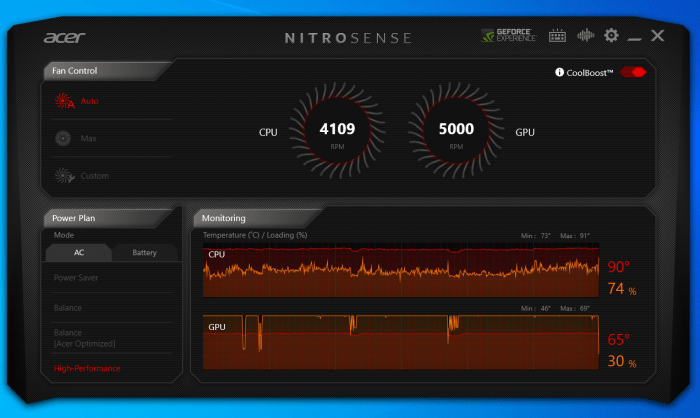Select the Max fan mode icon

tap(63, 138)
